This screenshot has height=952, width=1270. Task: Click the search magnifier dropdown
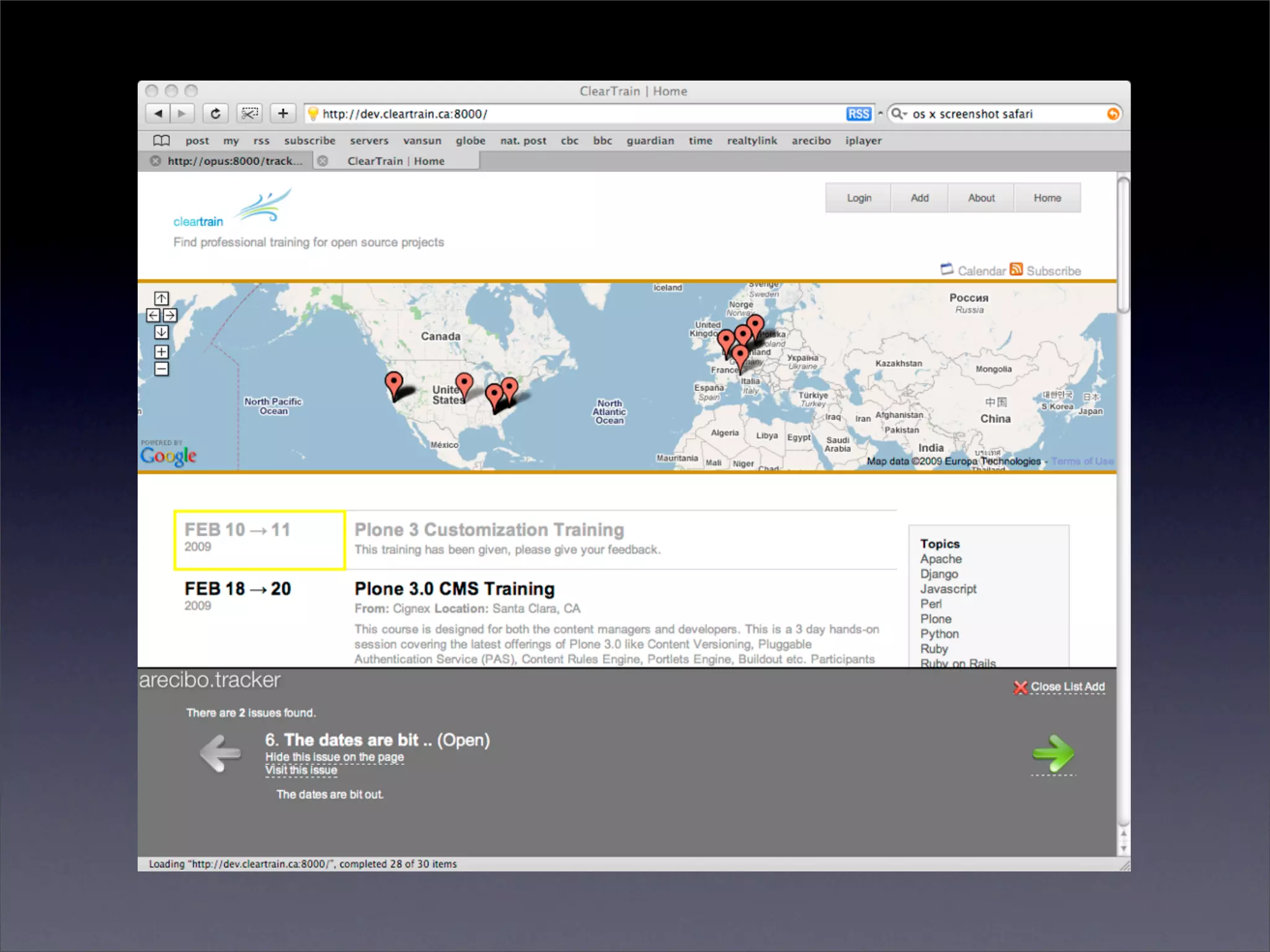point(899,114)
